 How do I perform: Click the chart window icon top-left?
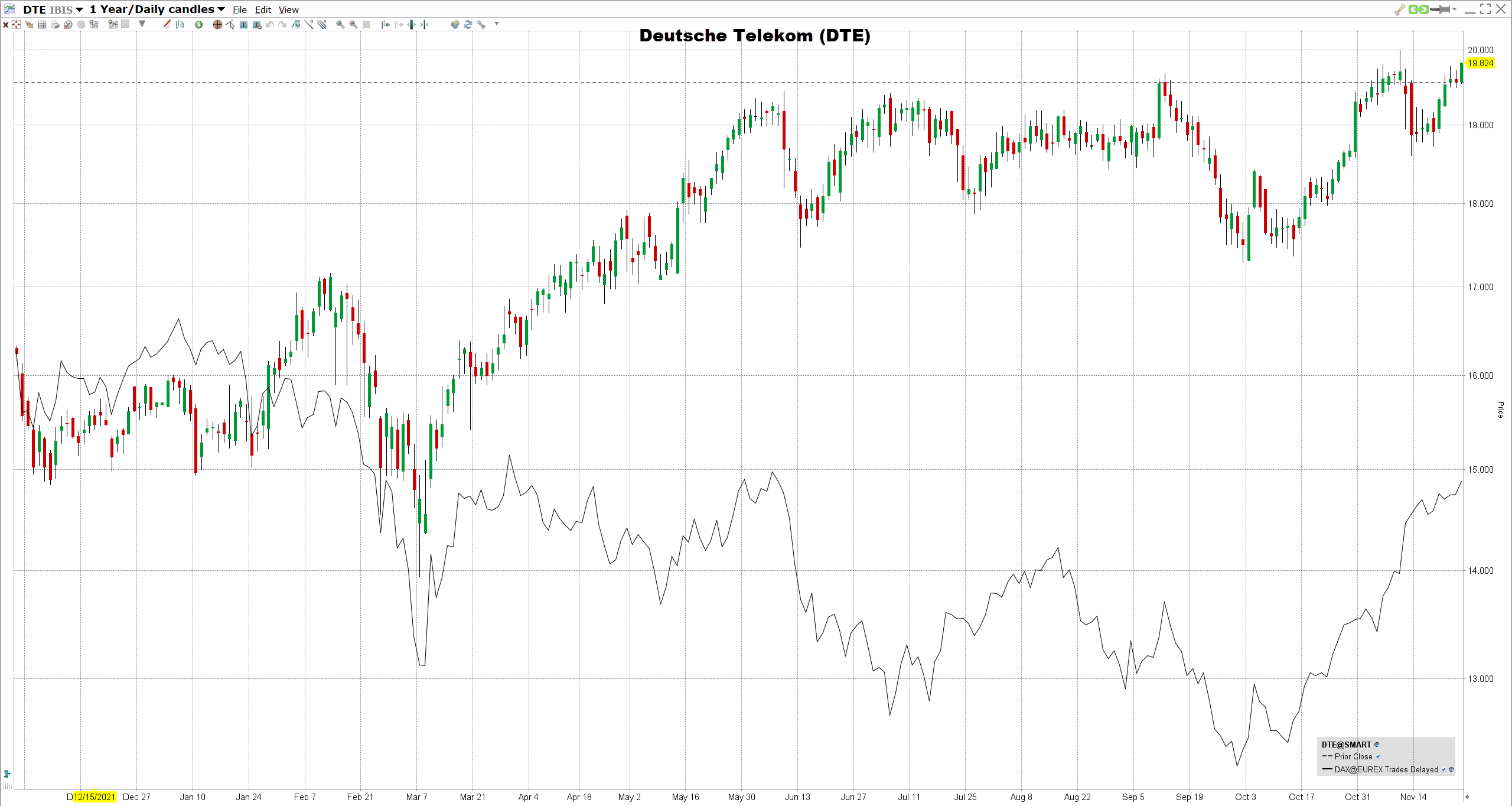click(x=9, y=9)
